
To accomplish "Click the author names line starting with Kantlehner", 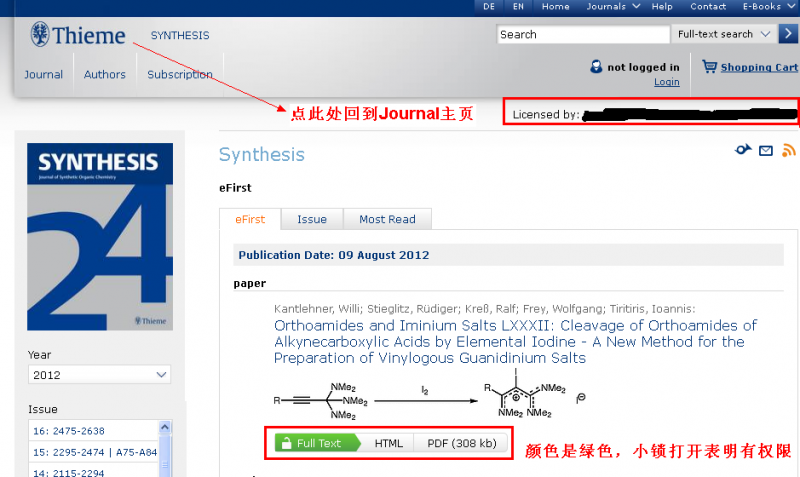I will pos(484,309).
